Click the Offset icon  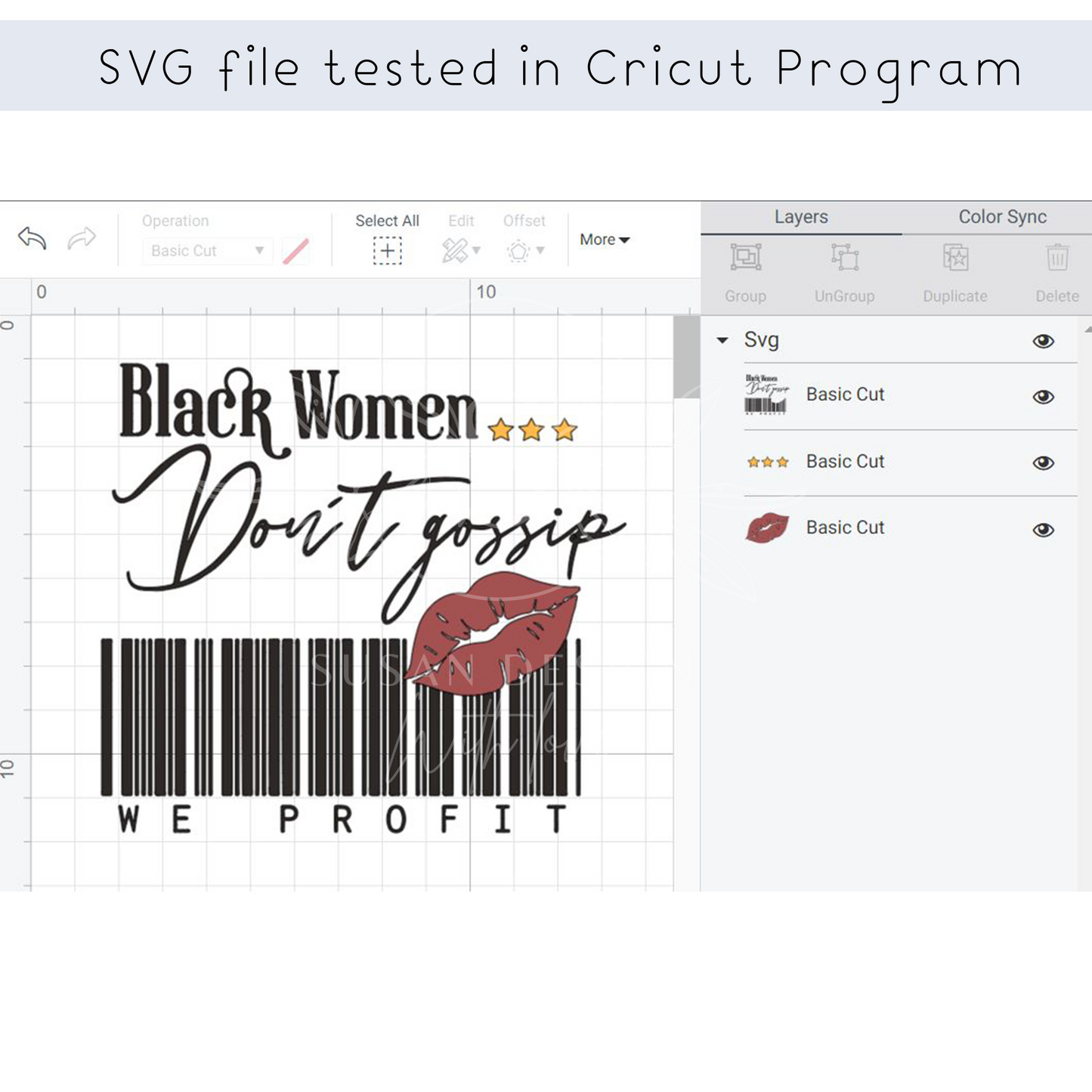coord(518,251)
